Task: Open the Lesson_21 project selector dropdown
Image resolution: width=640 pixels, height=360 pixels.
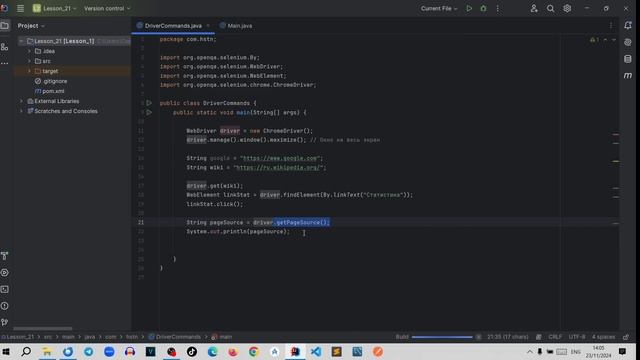Action: coord(54,8)
